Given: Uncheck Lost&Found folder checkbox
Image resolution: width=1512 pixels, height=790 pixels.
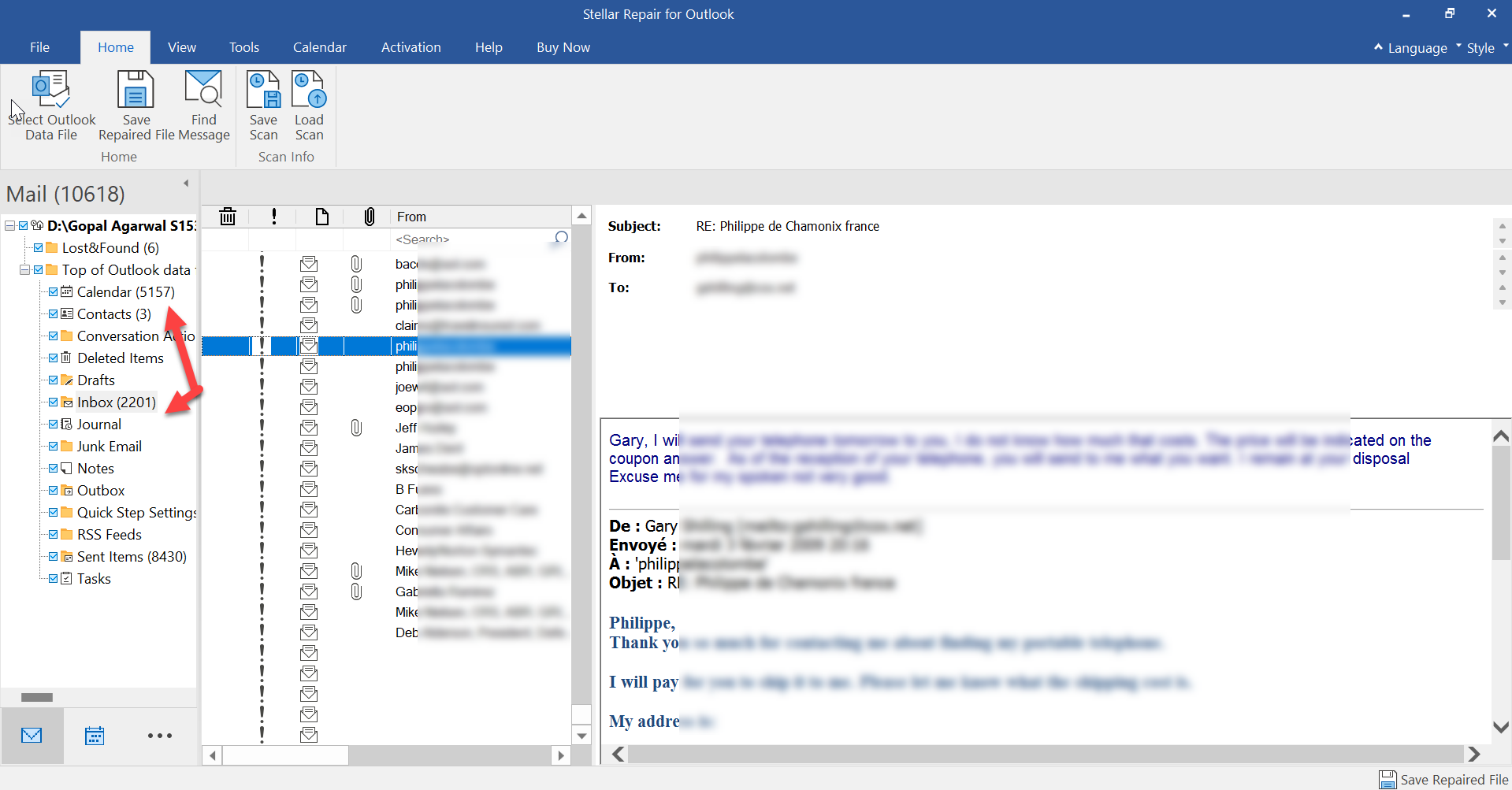Looking at the screenshot, I should 38,247.
